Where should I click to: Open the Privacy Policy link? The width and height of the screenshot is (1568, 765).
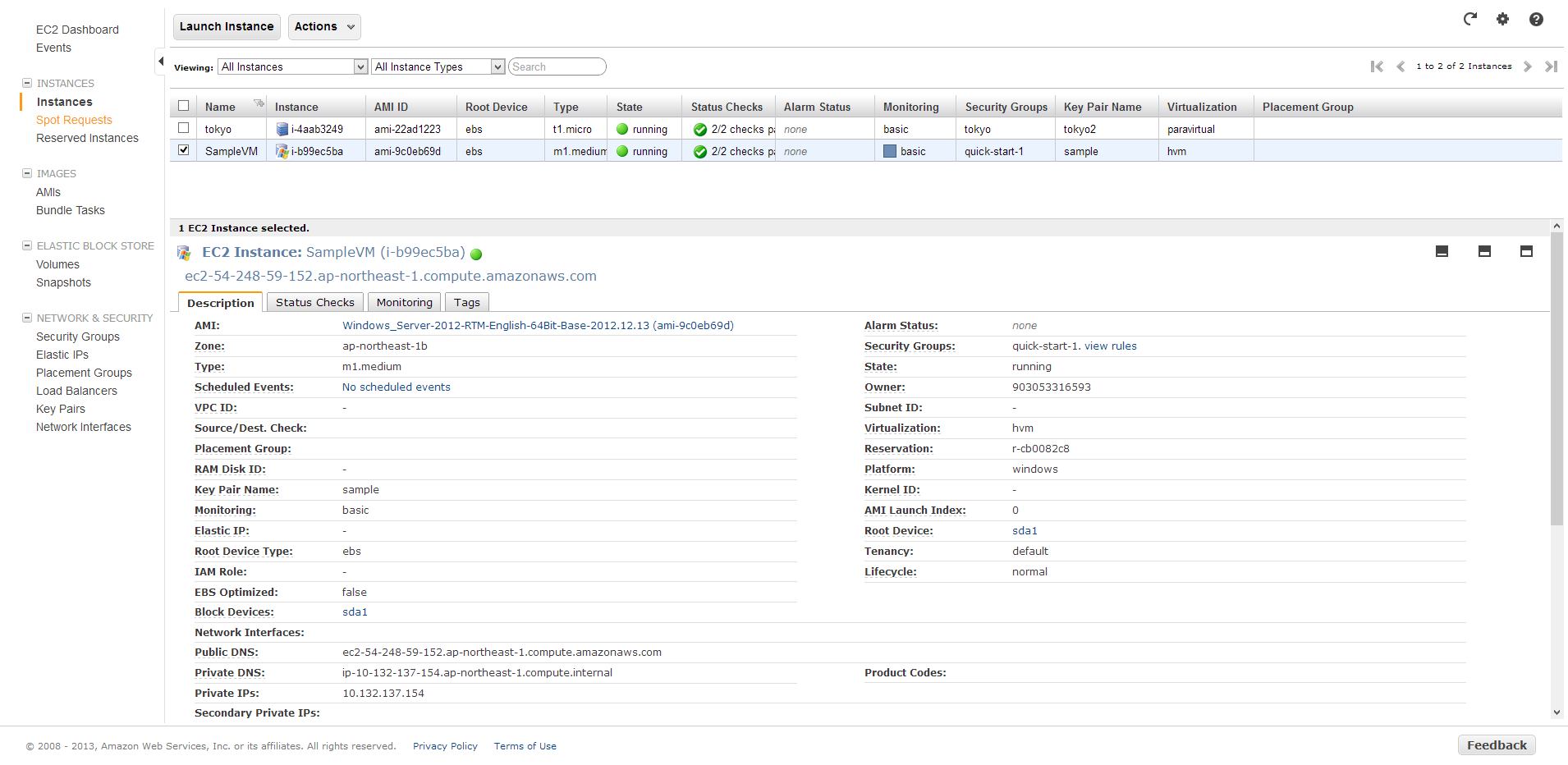pos(445,746)
